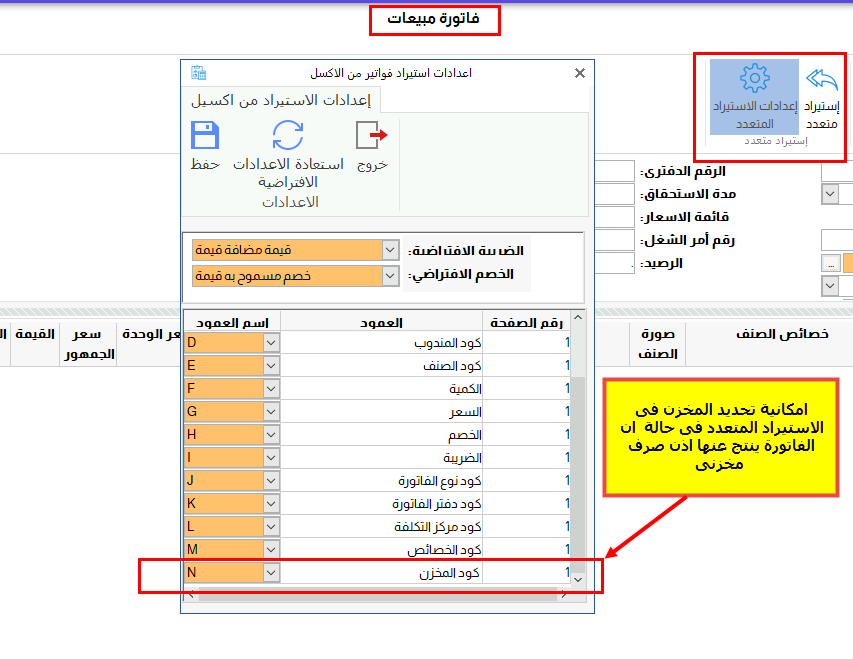Click إستيراد متعدد arrow icon
Viewport: 853px width, 659px height.
(821, 79)
